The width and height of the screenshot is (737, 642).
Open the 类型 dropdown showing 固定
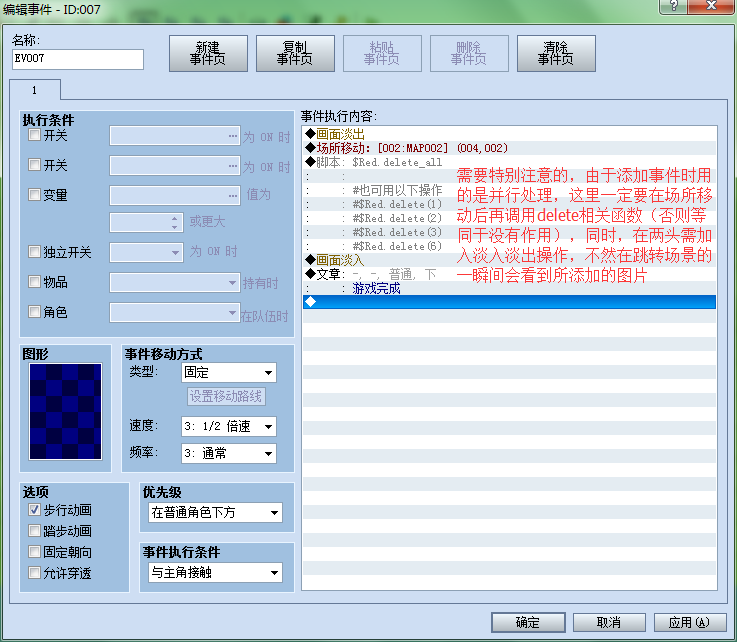tap(229, 373)
